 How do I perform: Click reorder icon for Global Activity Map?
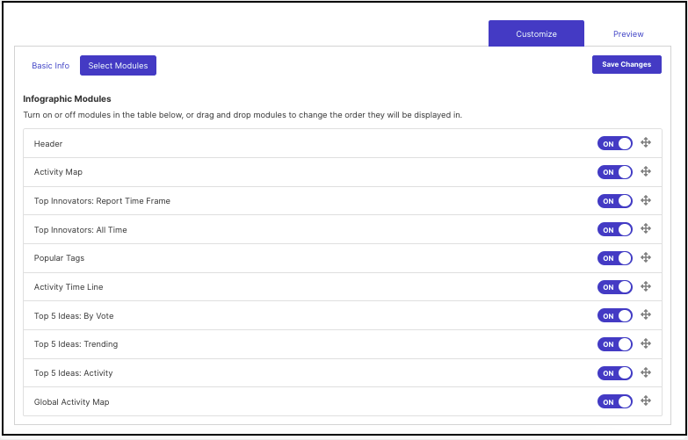(x=645, y=401)
